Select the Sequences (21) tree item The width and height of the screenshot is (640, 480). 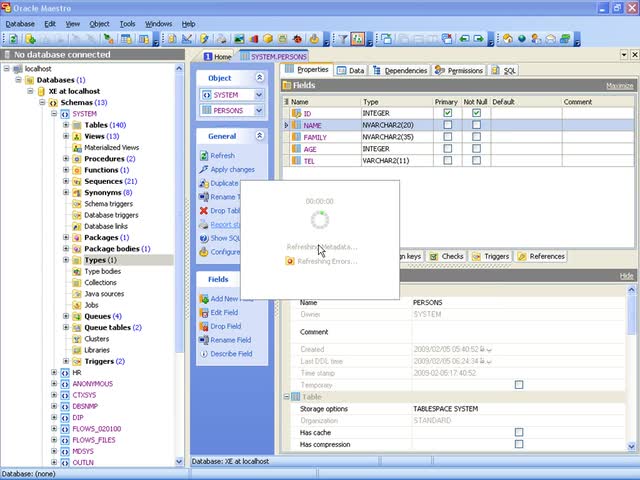coord(111,181)
